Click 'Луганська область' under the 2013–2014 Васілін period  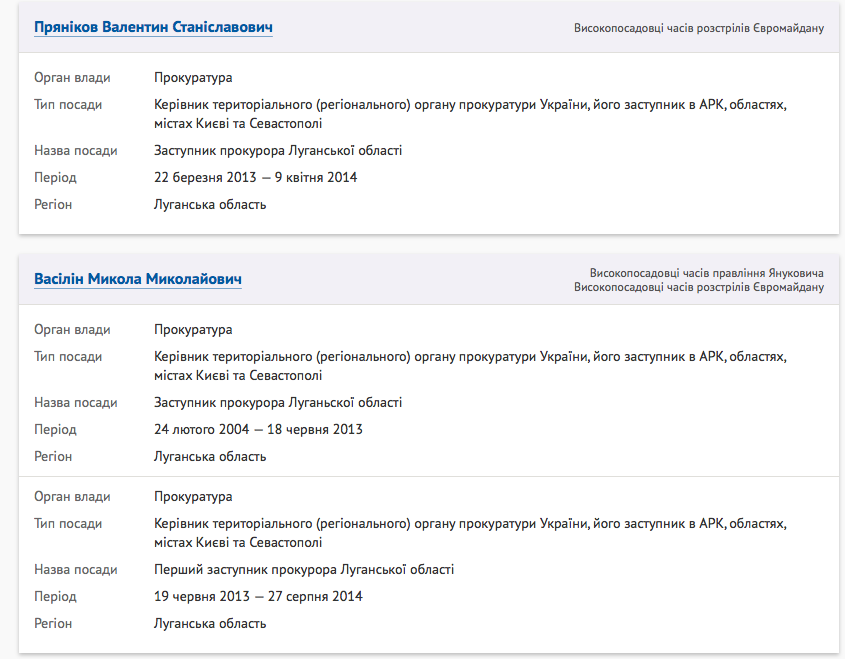pyautogui.click(x=210, y=624)
